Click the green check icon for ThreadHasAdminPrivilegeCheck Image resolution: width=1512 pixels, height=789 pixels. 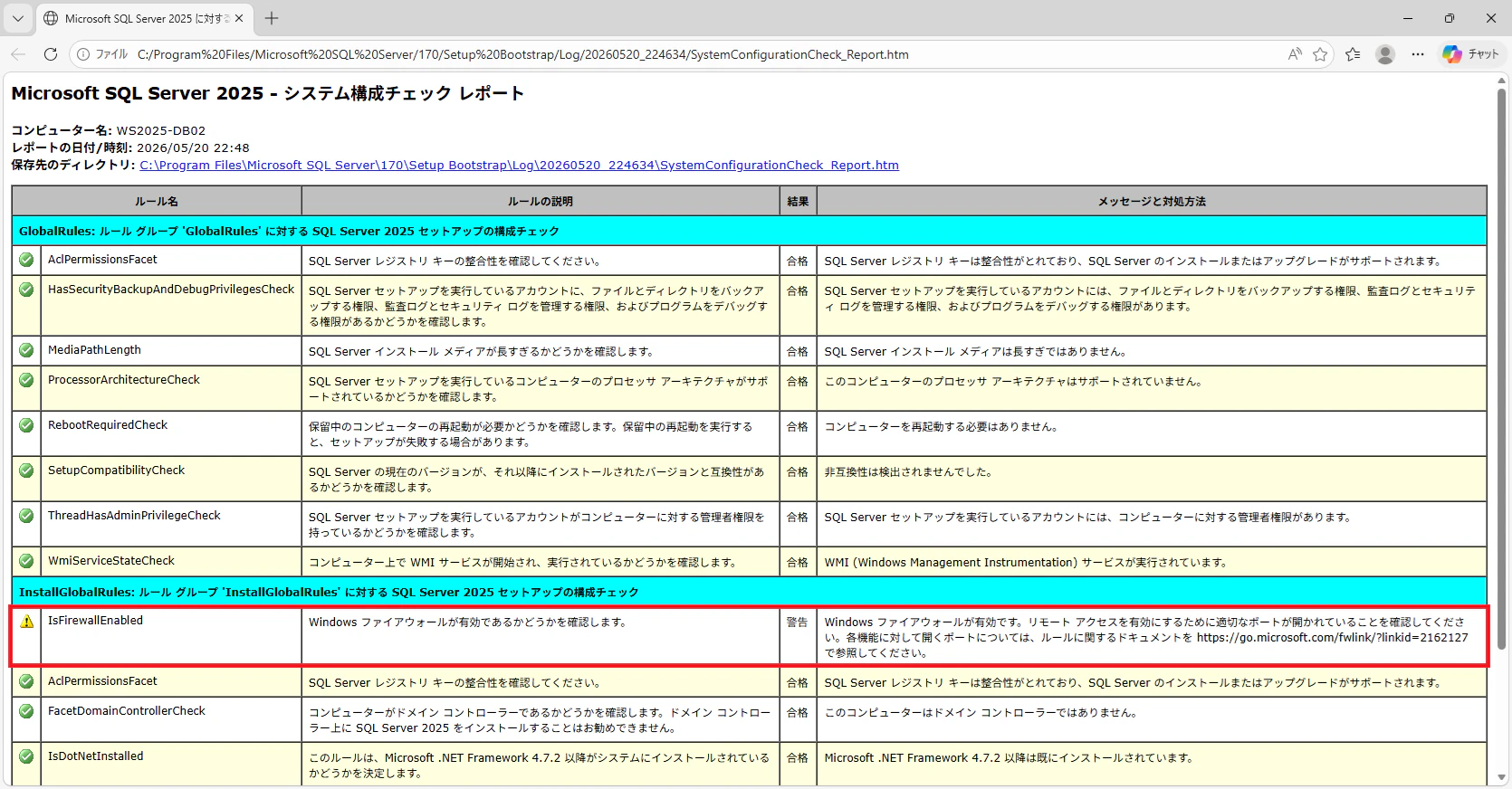(x=26, y=516)
